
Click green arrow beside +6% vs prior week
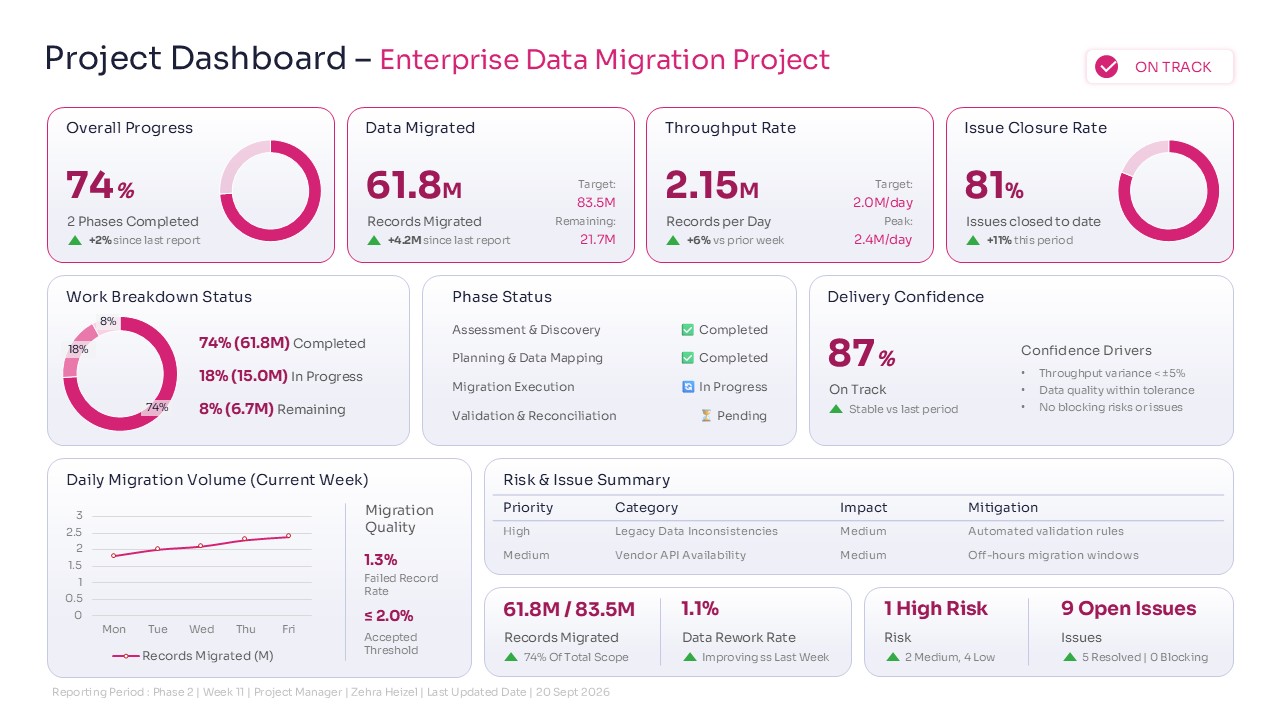pyautogui.click(x=673, y=240)
